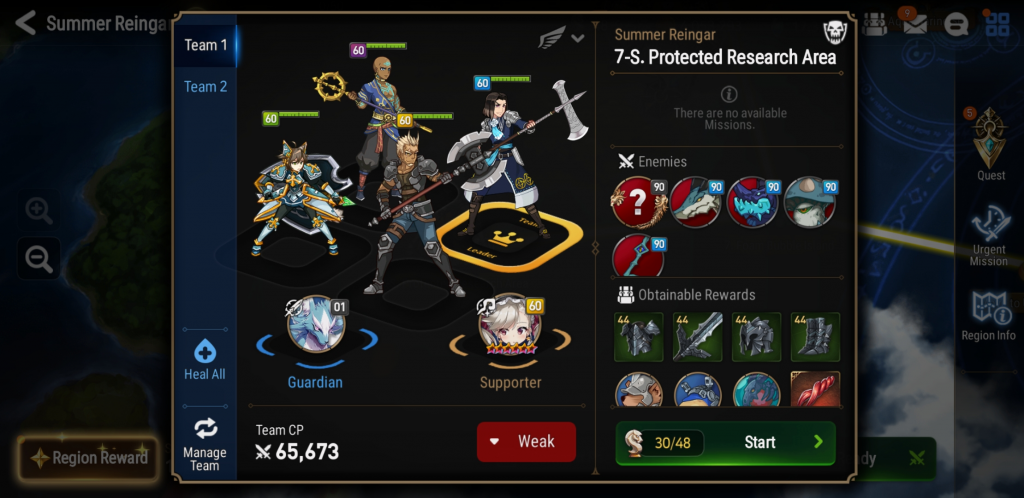Click the zoom-out magnifier on map
The height and width of the screenshot is (498, 1024).
click(x=39, y=259)
